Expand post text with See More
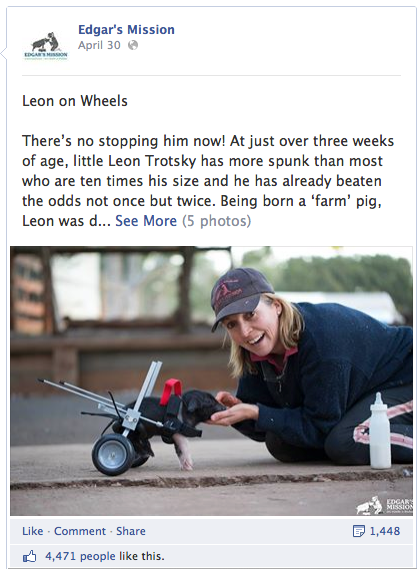The height and width of the screenshot is (569, 417). pyautogui.click(x=146, y=221)
